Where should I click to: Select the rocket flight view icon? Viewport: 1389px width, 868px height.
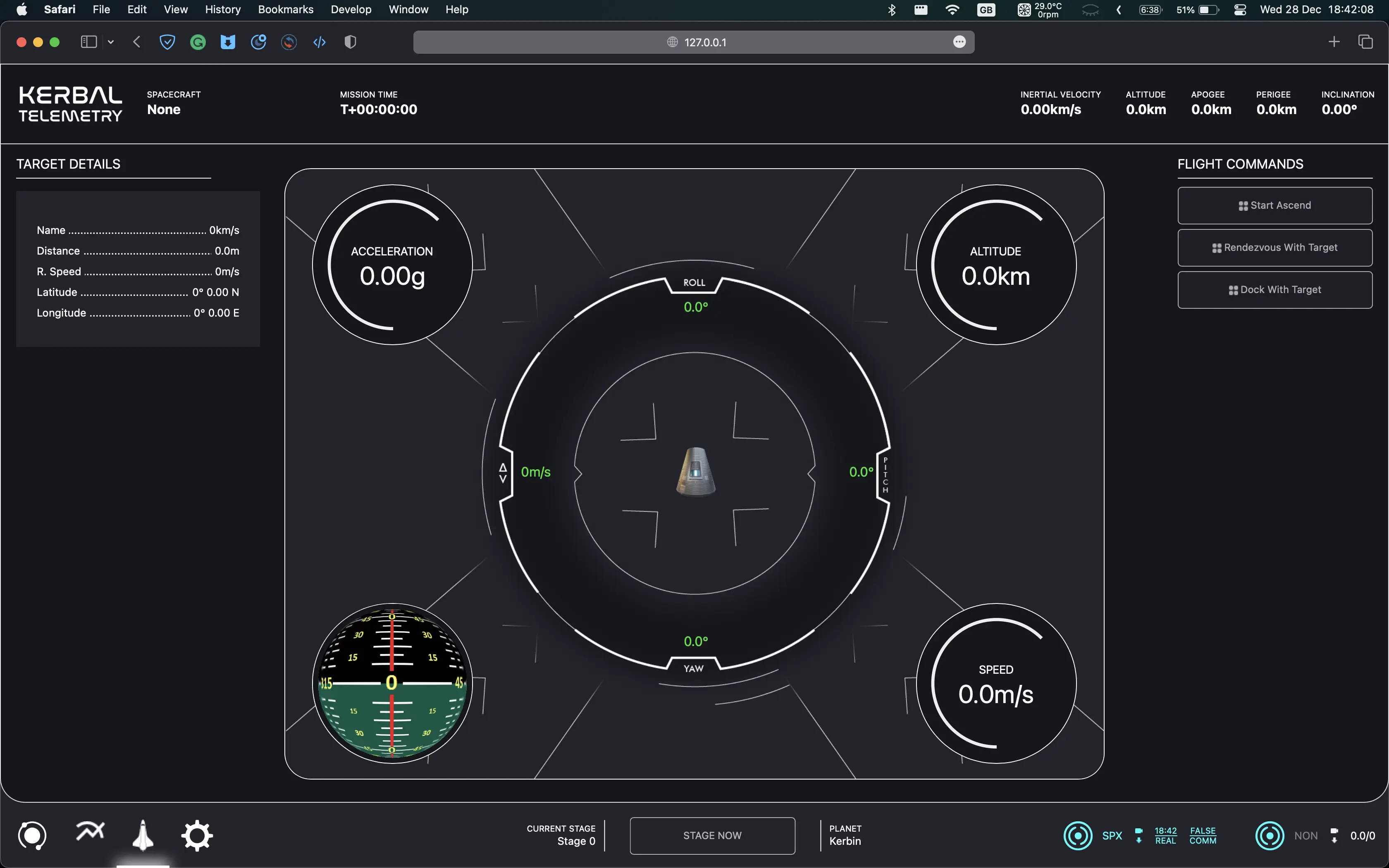[x=143, y=835]
